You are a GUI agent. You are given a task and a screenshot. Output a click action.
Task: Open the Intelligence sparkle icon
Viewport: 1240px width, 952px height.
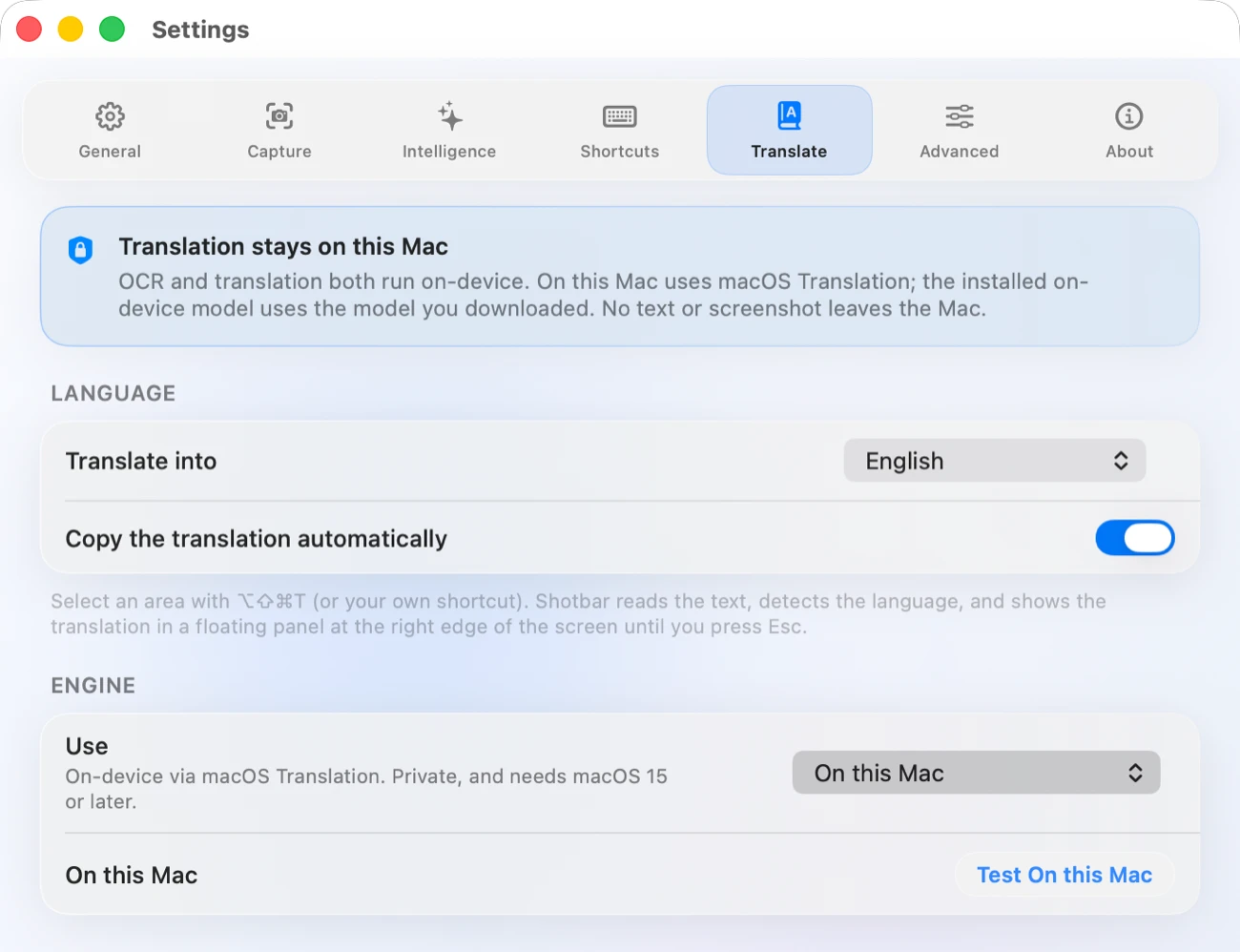(449, 116)
